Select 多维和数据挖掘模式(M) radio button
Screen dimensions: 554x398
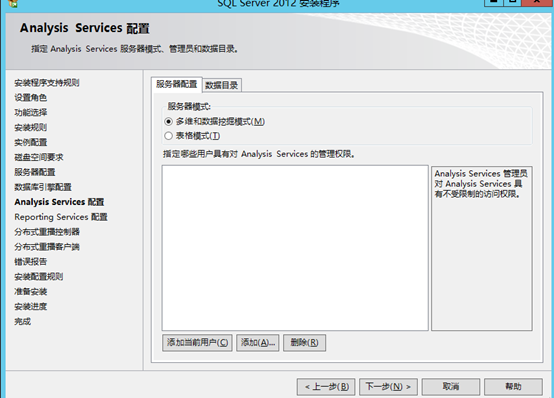pyautogui.click(x=169, y=122)
